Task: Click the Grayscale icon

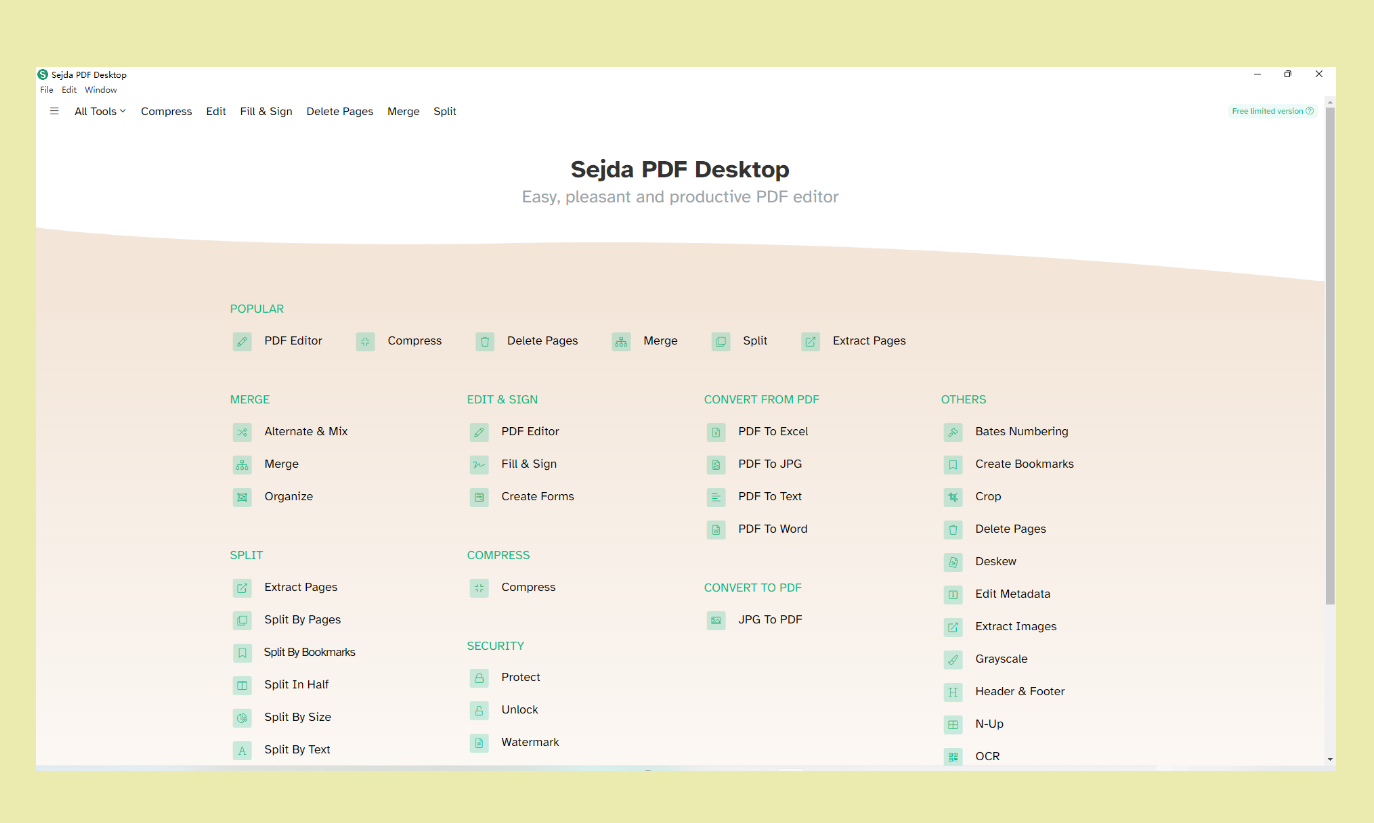Action: click(953, 660)
